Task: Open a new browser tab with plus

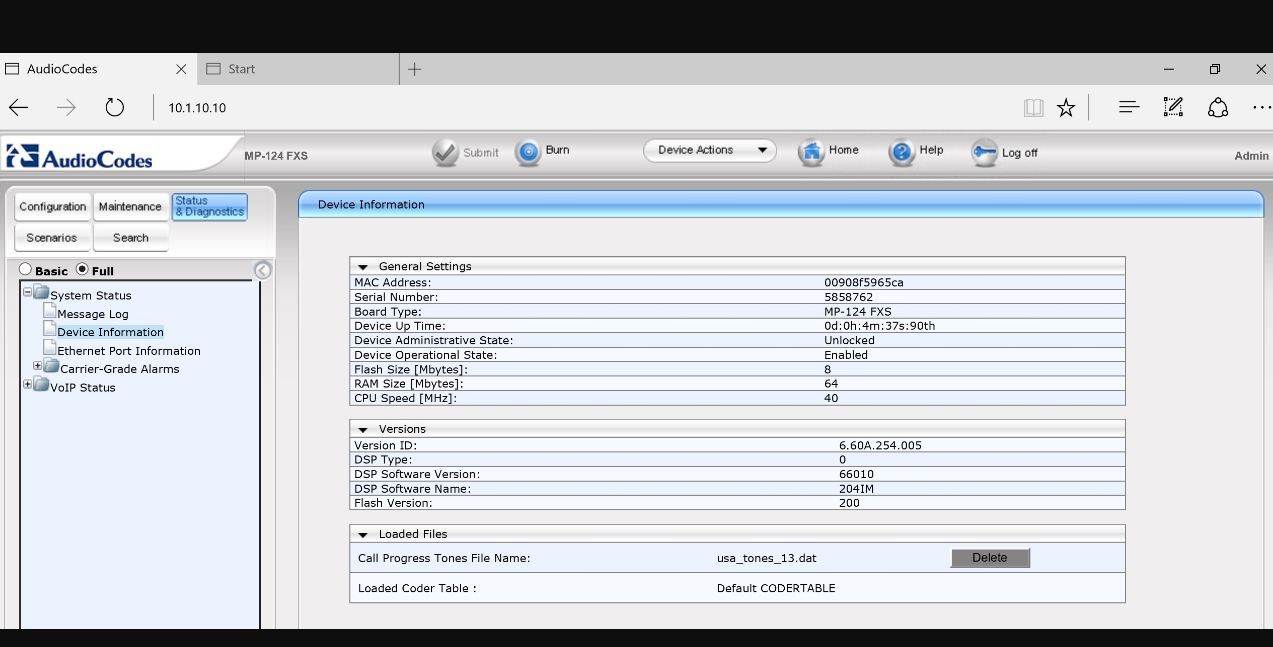Action: click(414, 69)
